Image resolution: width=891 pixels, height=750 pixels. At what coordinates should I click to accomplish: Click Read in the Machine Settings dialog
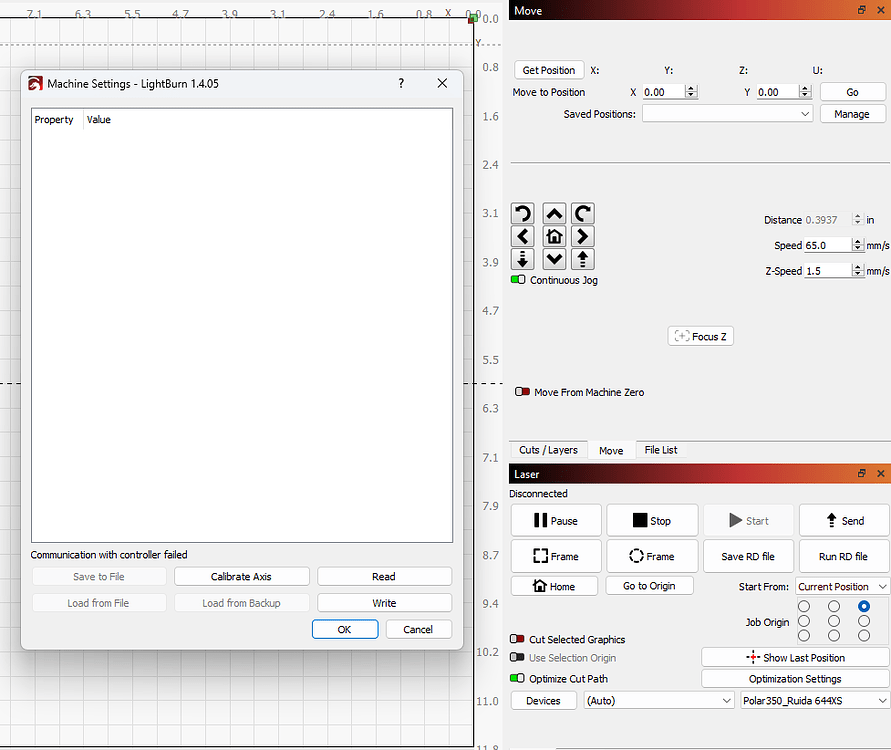[384, 576]
